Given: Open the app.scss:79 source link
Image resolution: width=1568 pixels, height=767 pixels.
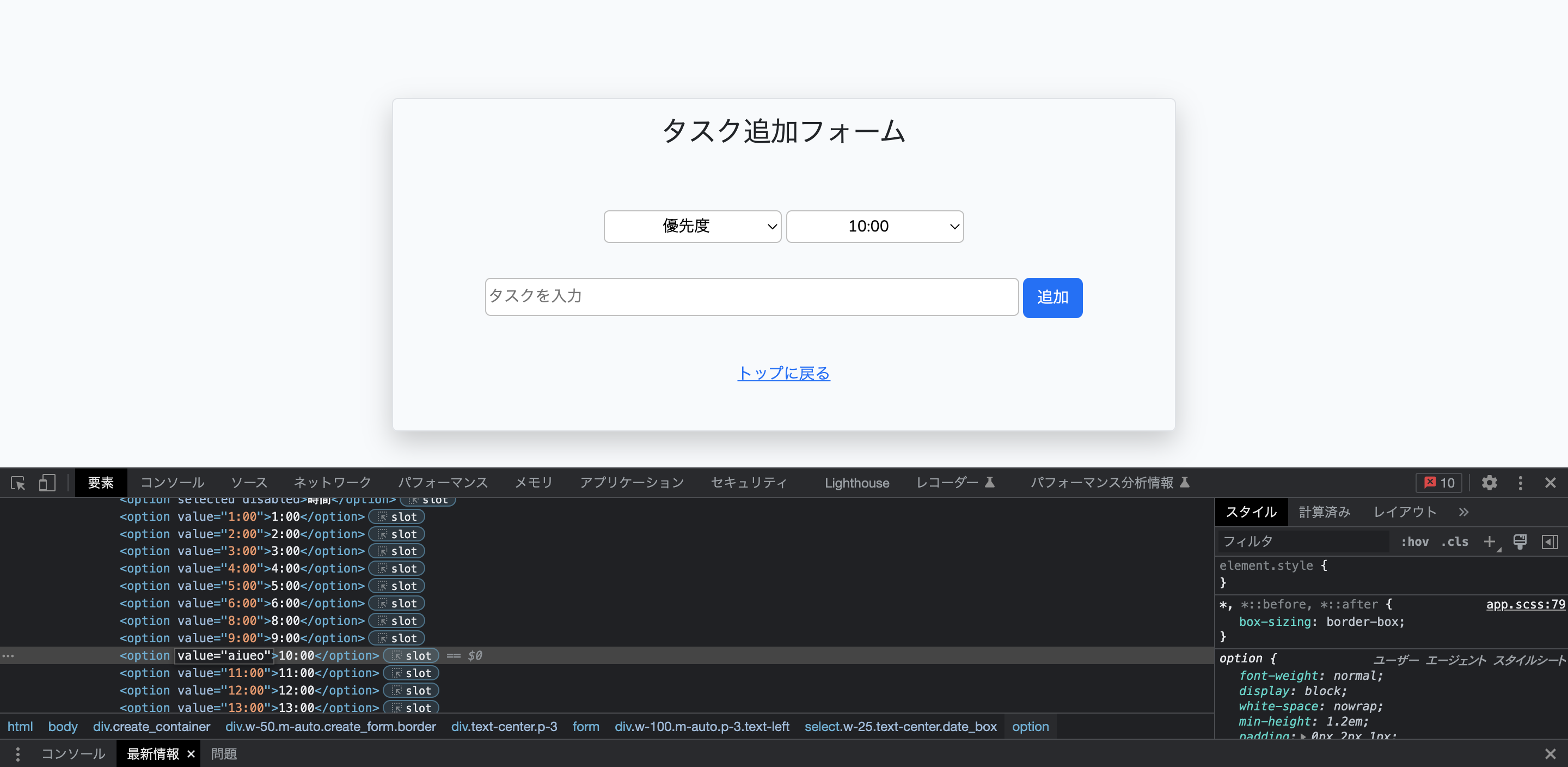Looking at the screenshot, I should tap(1525, 604).
